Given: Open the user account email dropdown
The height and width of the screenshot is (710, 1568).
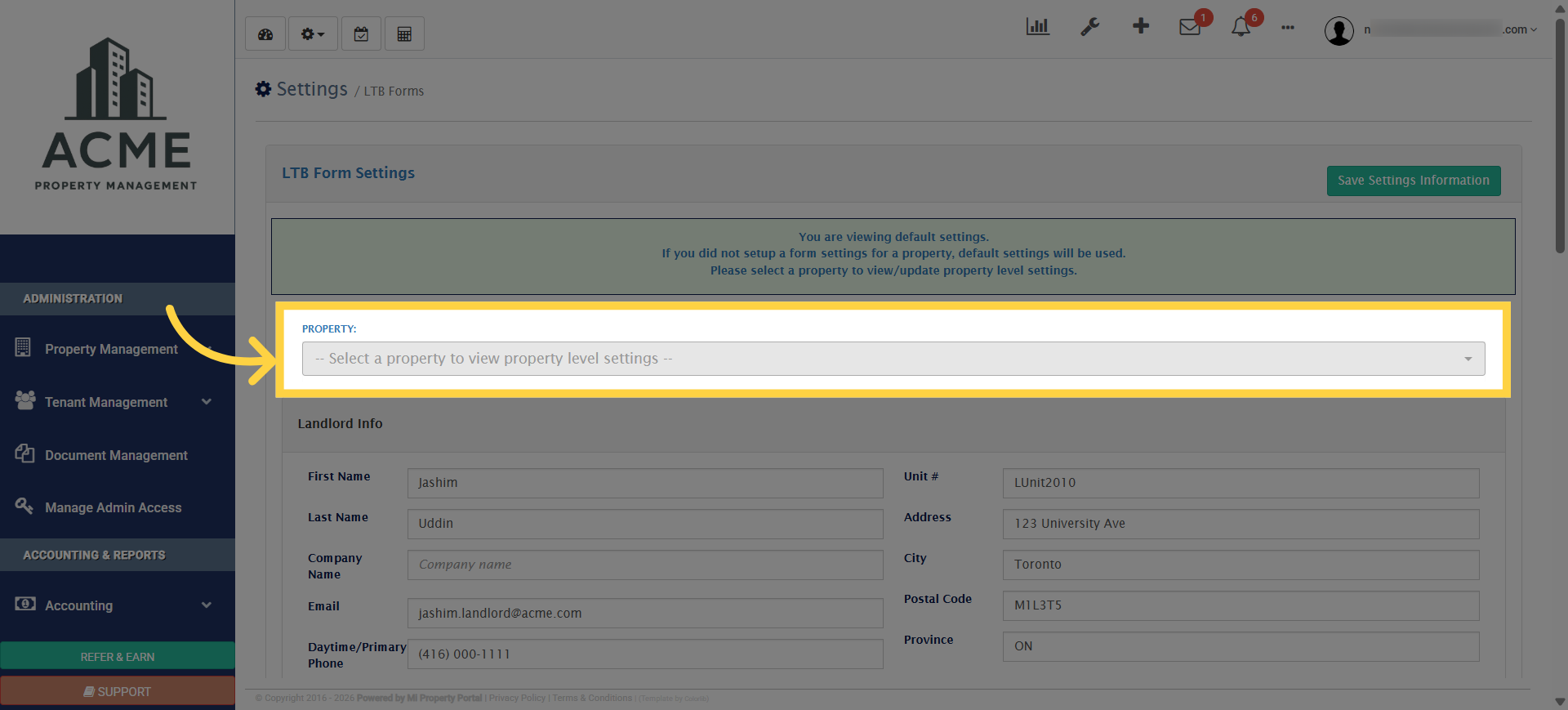Looking at the screenshot, I should coord(1450,29).
